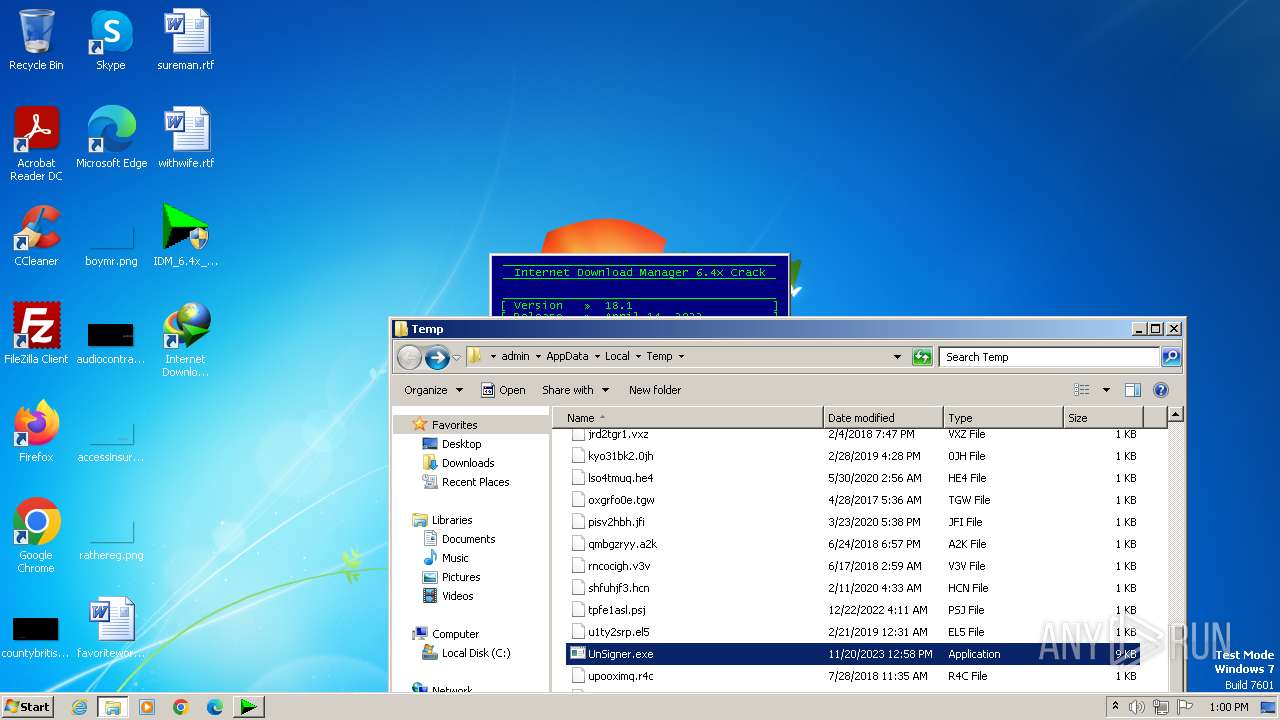
Task: Open sureman.rtf document icon
Action: 186,40
